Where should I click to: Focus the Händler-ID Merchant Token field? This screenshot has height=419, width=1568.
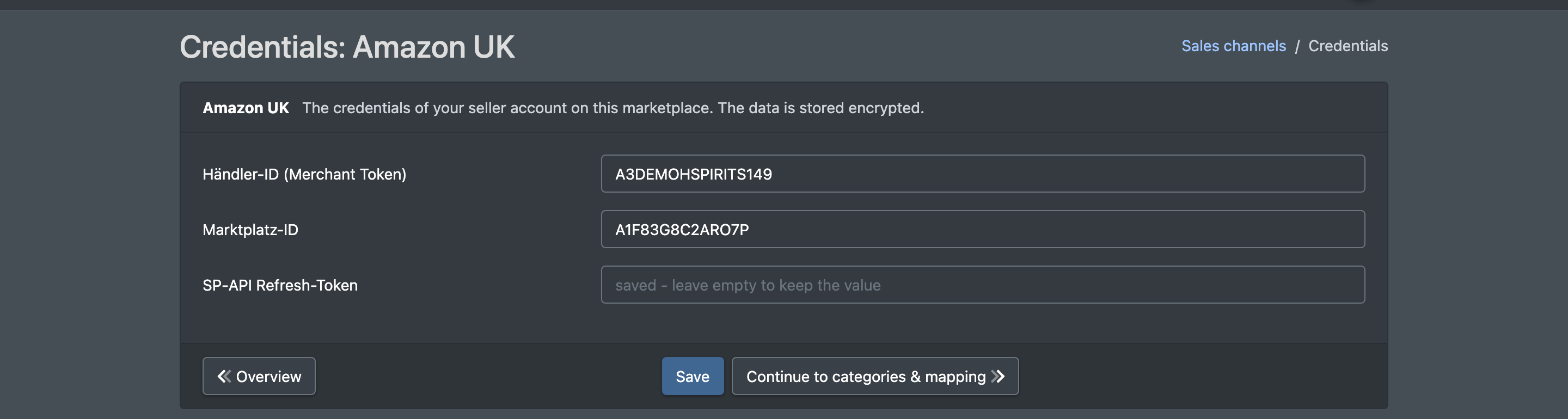click(982, 174)
